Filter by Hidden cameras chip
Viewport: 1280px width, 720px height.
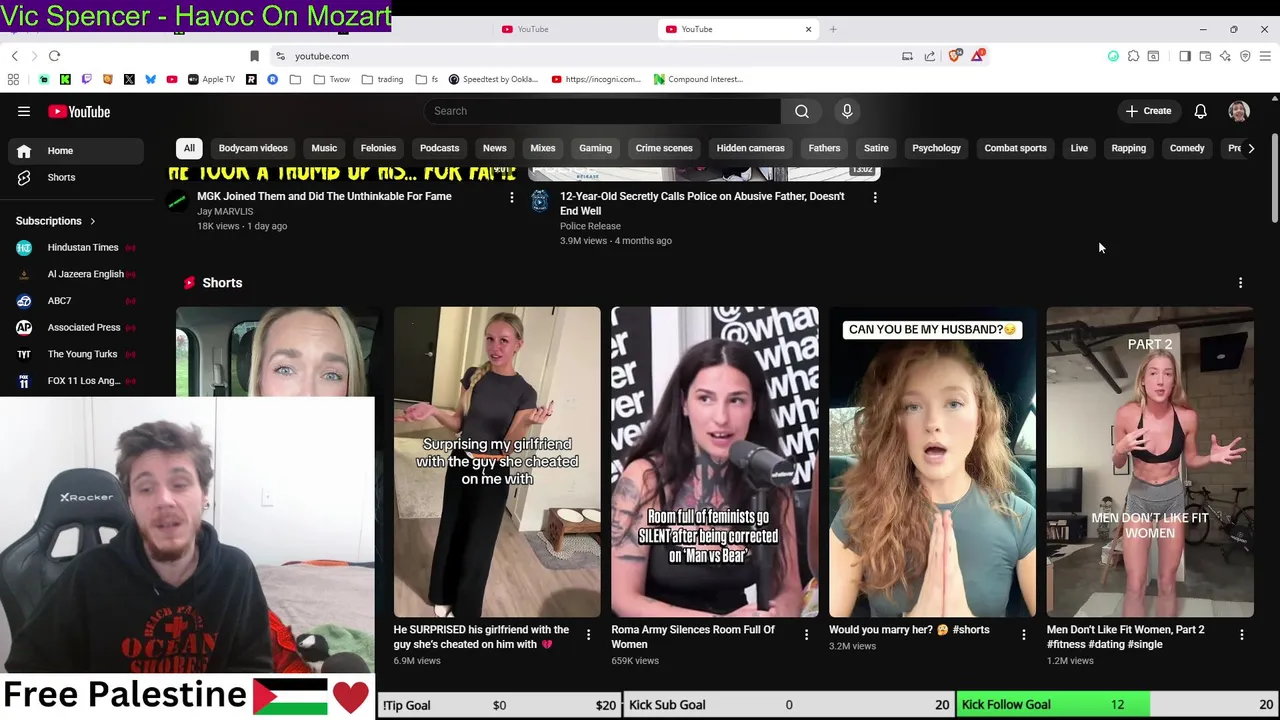[x=751, y=148]
